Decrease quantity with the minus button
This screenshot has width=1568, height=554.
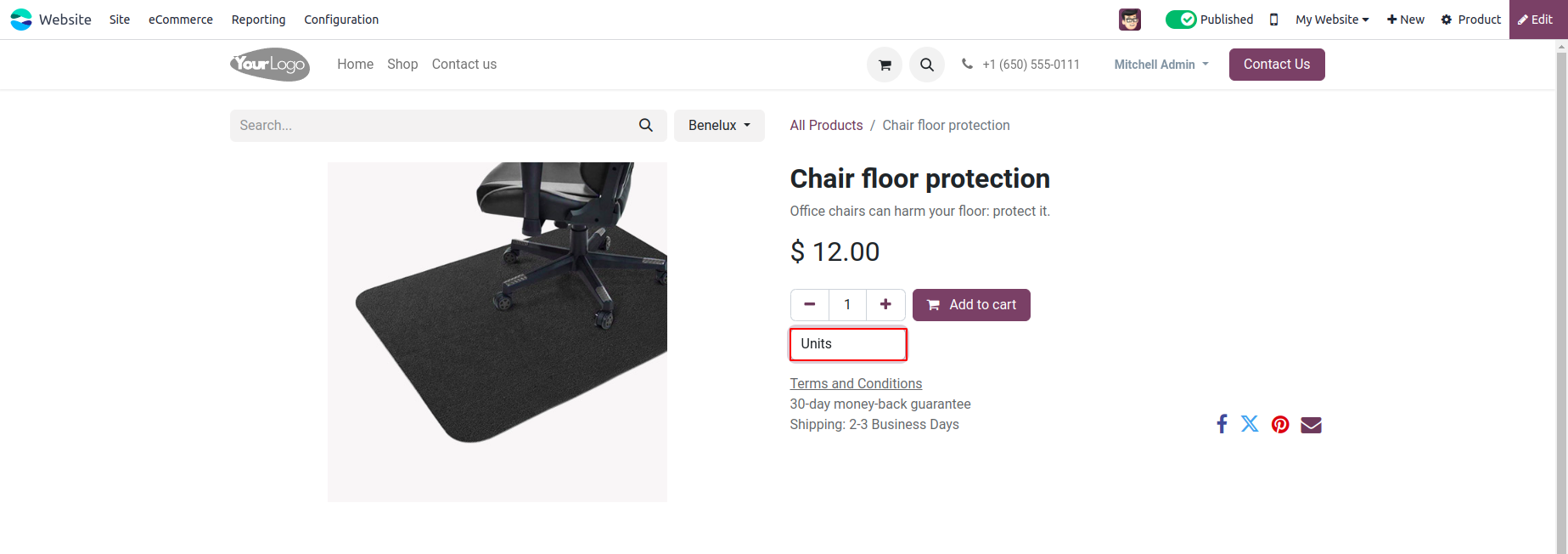810,305
